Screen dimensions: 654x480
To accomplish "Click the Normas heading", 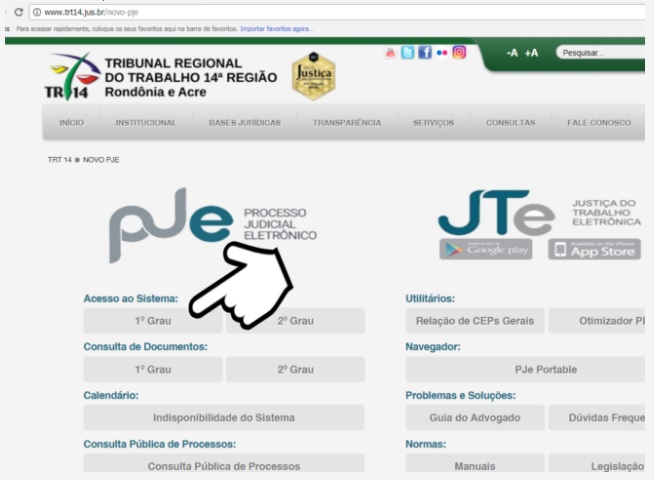I will tap(425, 444).
